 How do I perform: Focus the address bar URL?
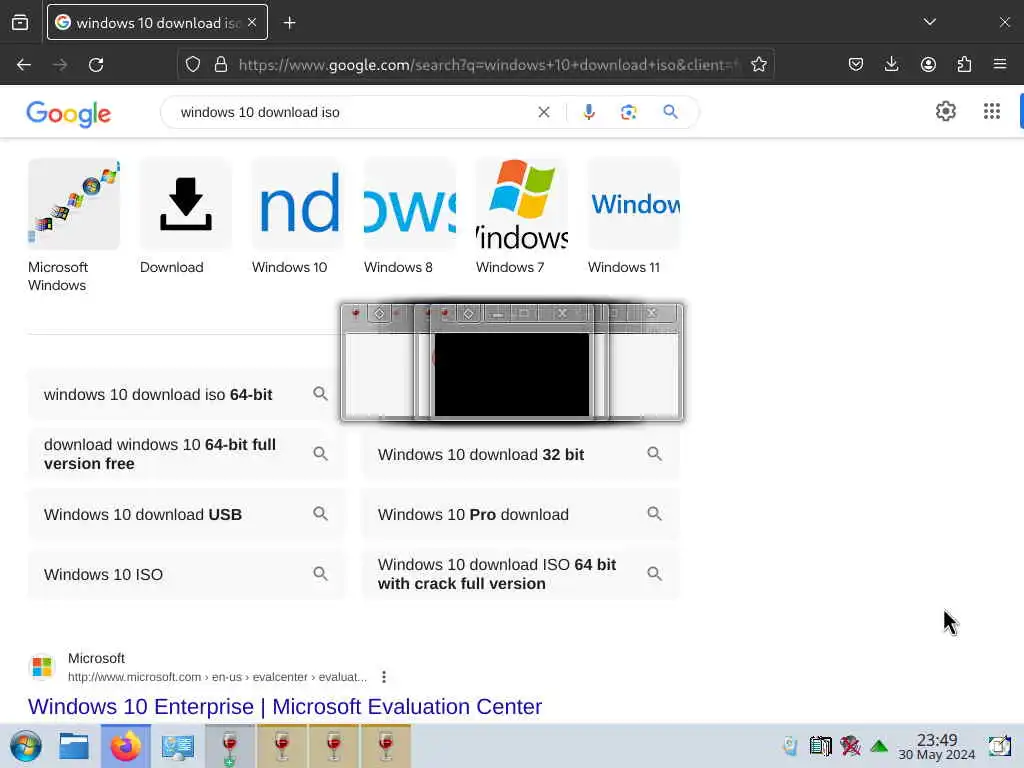click(488, 65)
